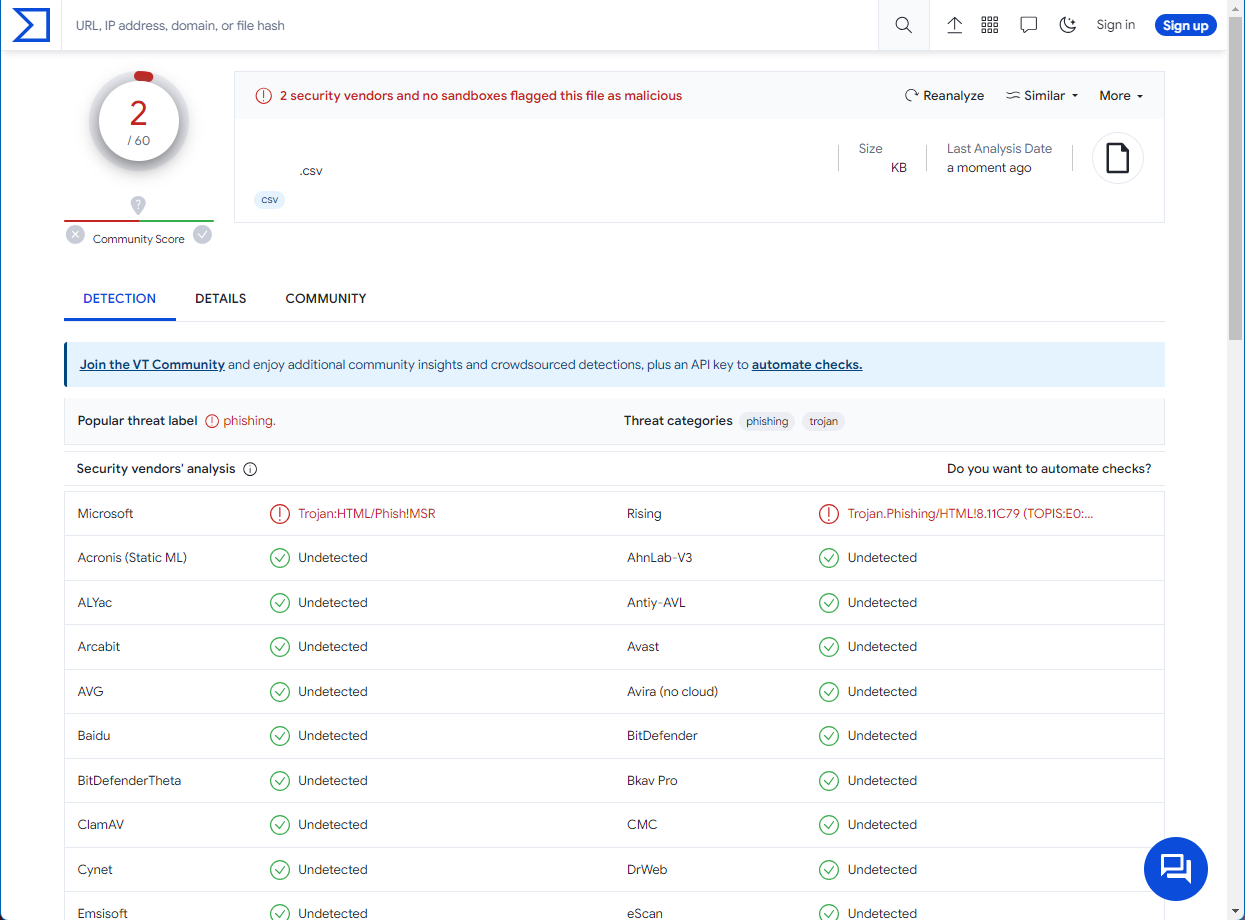1245x920 pixels.
Task: Click the Reanalyze button
Action: 945,96
